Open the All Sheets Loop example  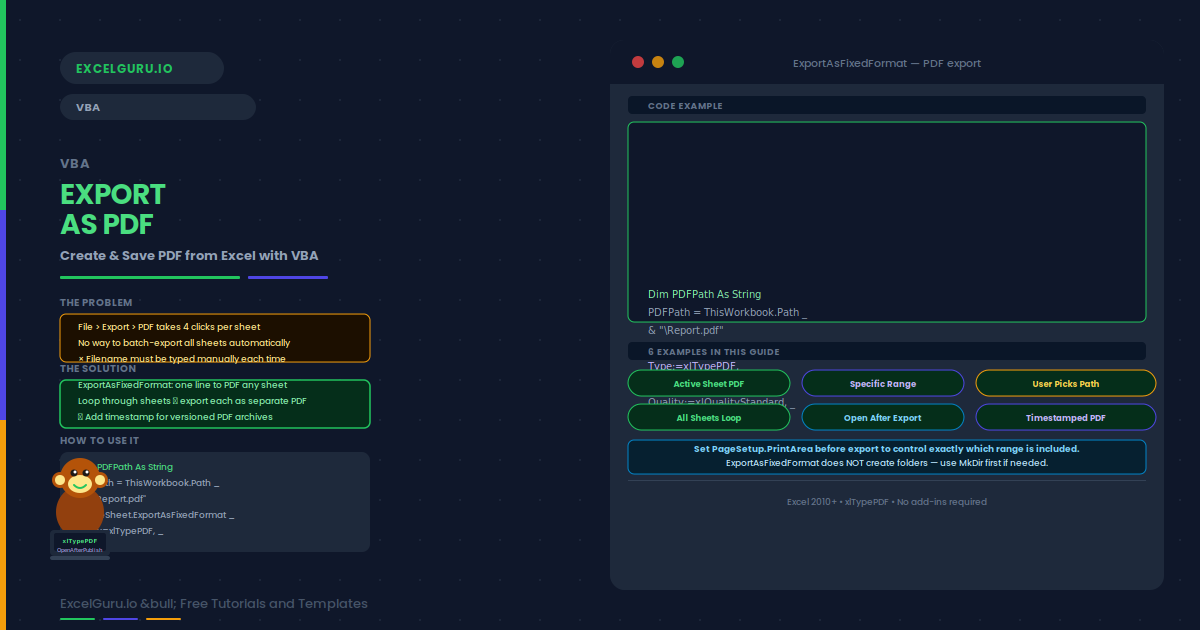pos(709,418)
